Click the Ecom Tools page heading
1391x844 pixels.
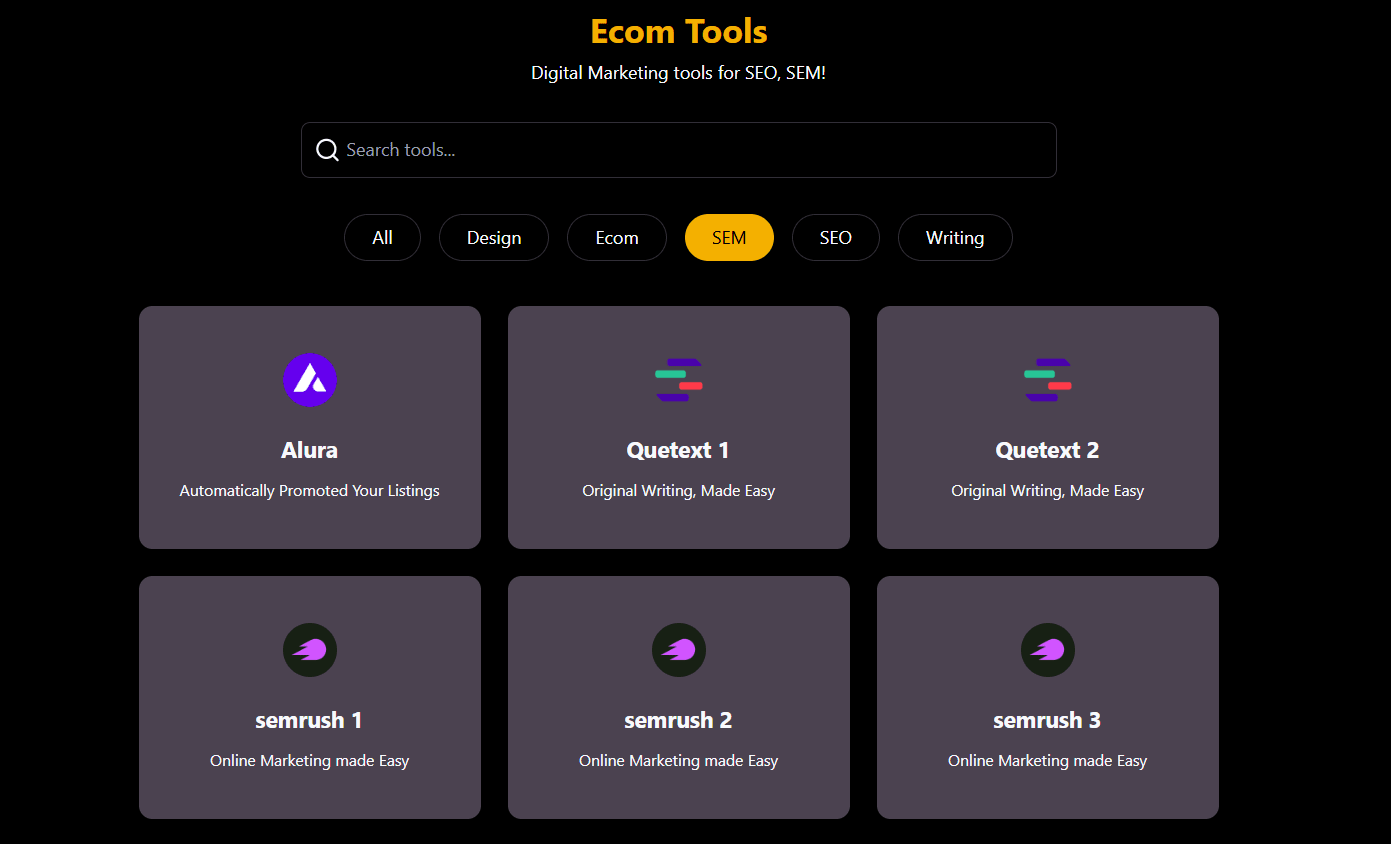click(x=679, y=32)
